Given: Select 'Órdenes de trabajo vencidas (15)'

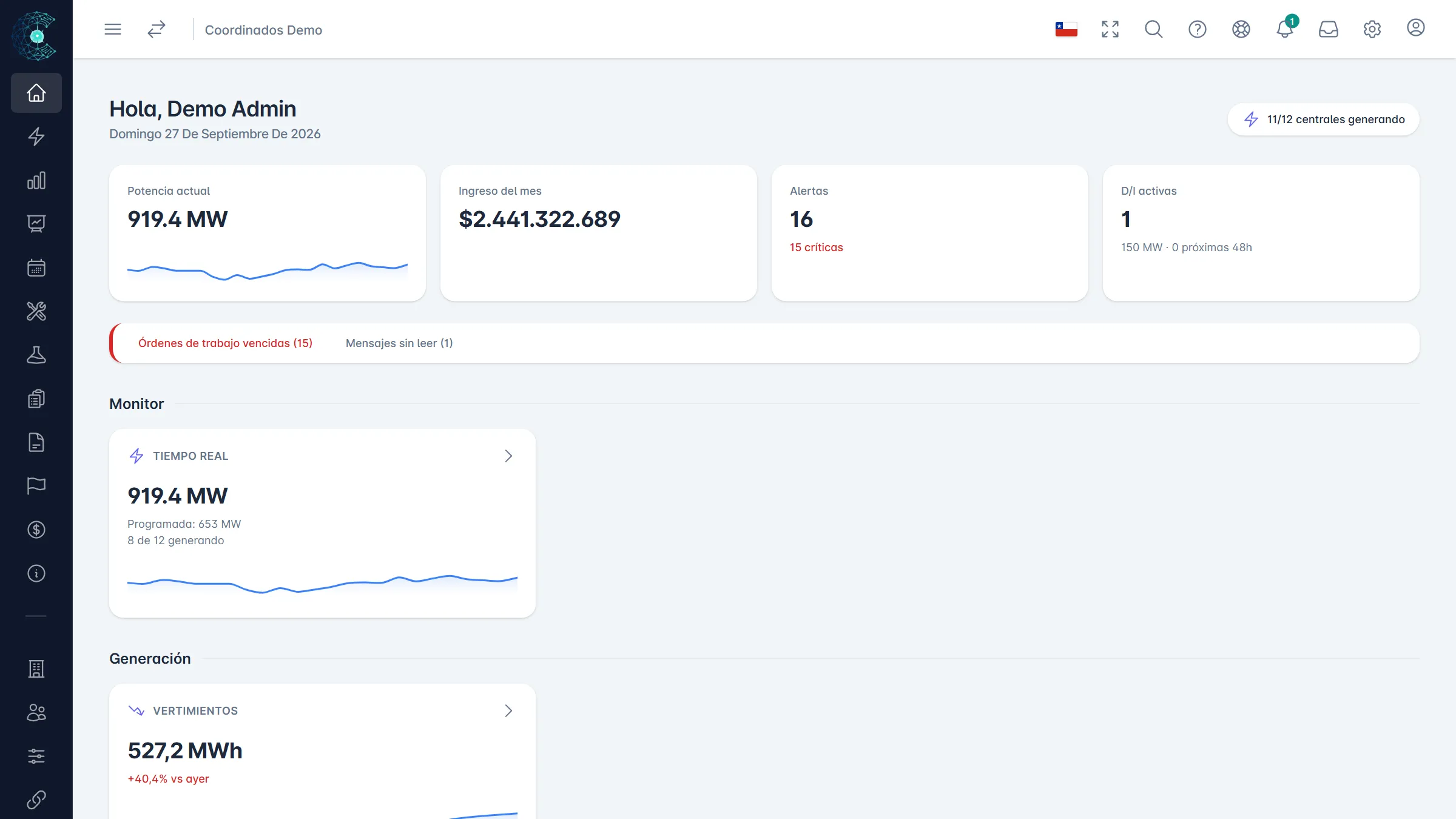Looking at the screenshot, I should pyautogui.click(x=225, y=343).
